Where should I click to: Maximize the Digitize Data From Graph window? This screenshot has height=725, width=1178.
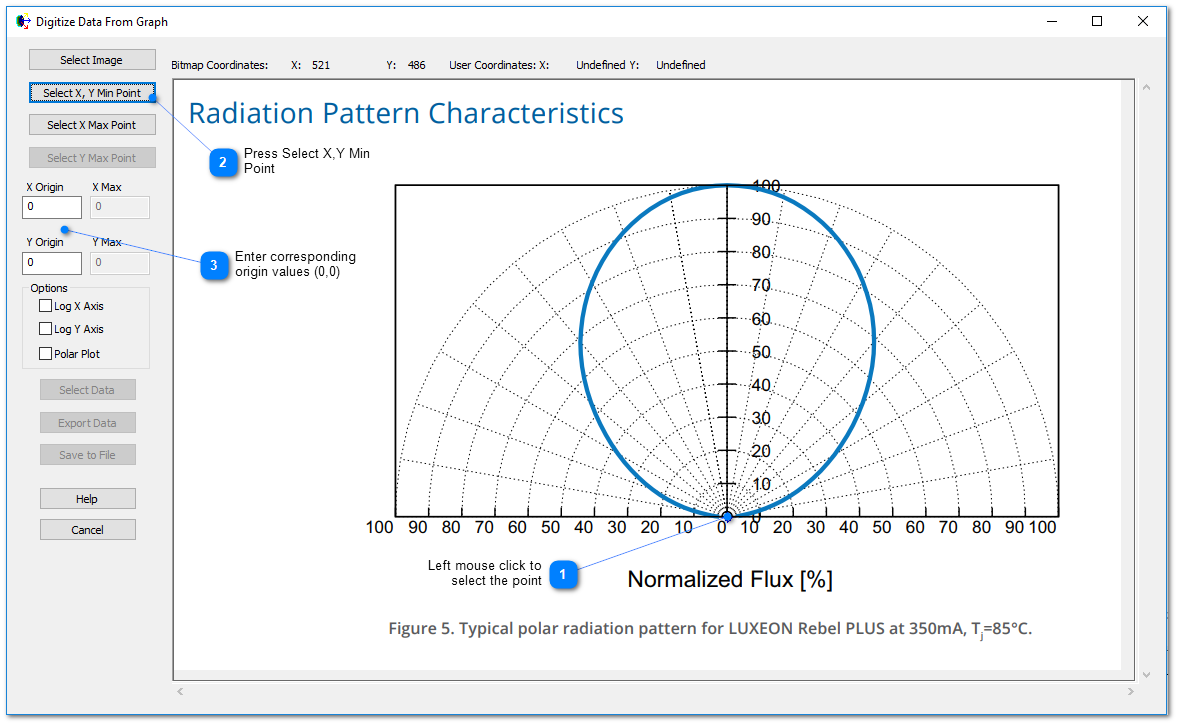(x=1097, y=21)
